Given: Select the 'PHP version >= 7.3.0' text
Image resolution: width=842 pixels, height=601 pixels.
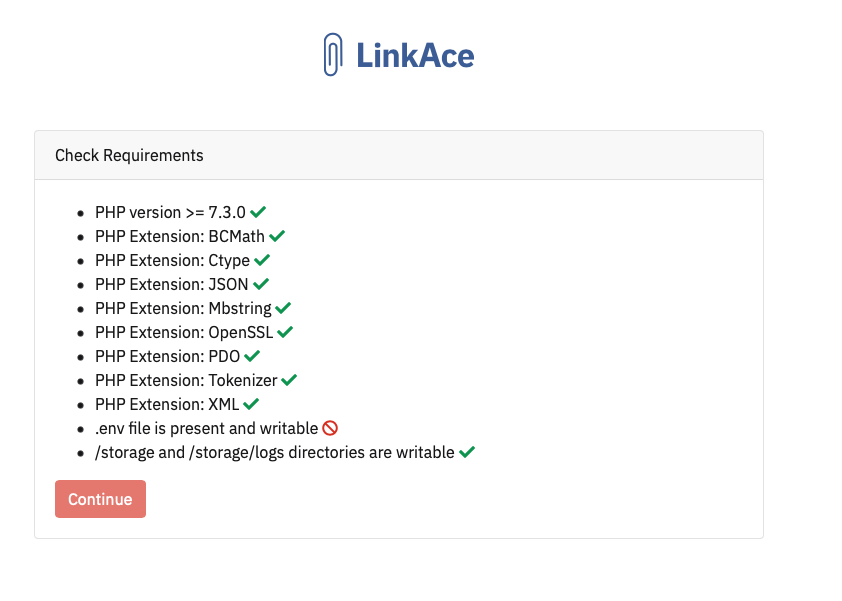Looking at the screenshot, I should 170,211.
